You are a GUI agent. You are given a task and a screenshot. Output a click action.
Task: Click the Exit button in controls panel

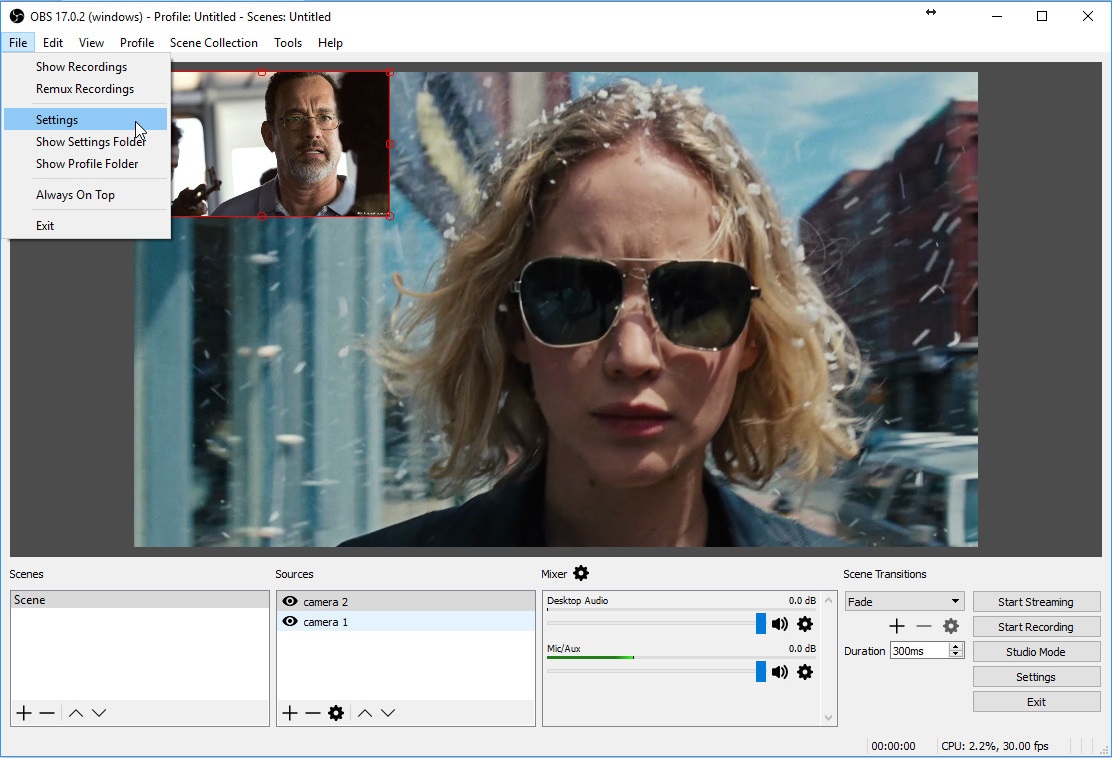pos(1036,702)
